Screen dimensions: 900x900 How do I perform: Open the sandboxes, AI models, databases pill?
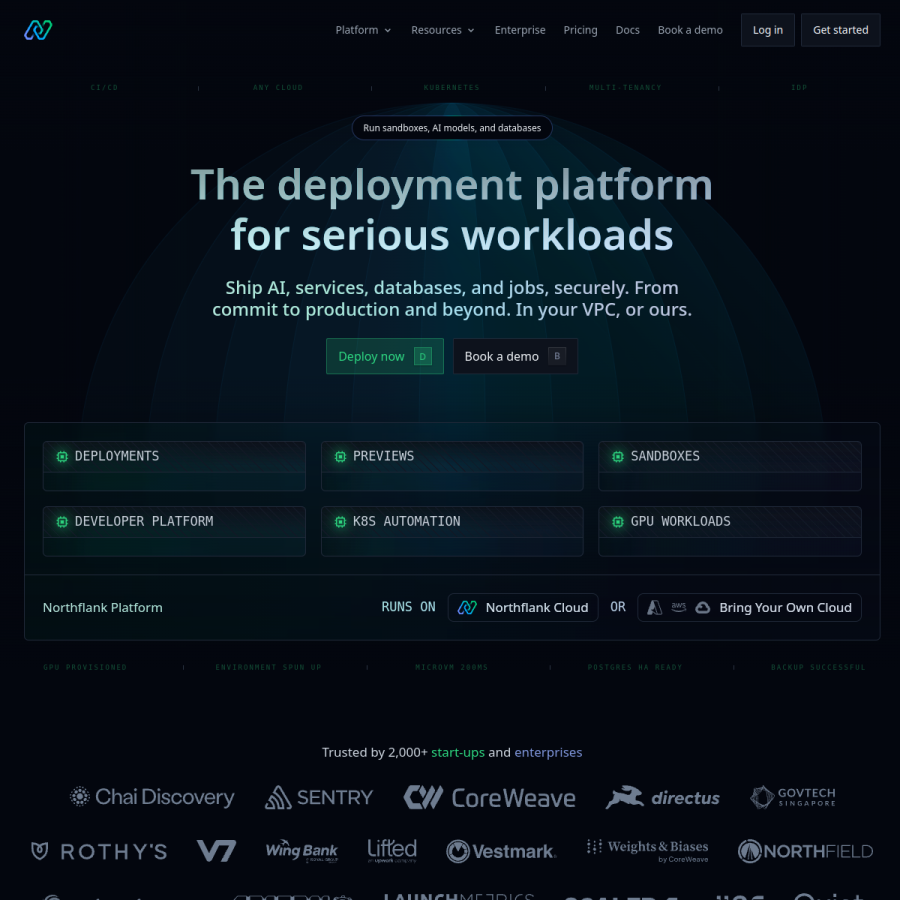pos(452,128)
